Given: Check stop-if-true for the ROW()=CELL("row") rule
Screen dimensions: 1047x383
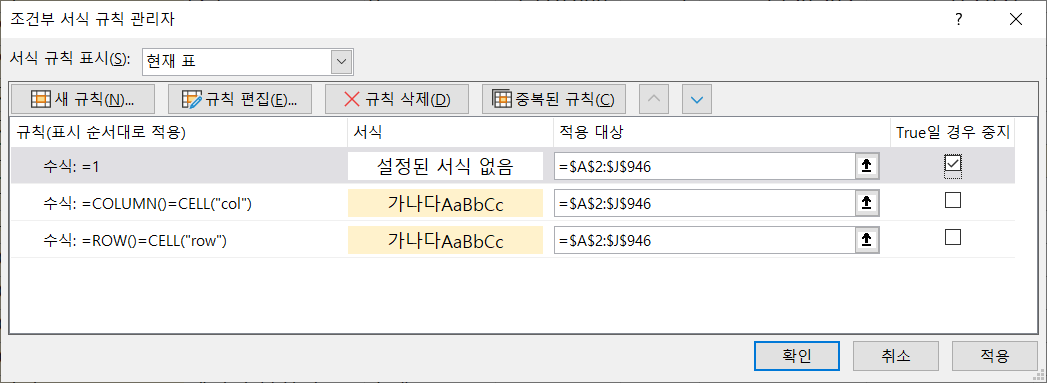Looking at the screenshot, I should point(953,237).
